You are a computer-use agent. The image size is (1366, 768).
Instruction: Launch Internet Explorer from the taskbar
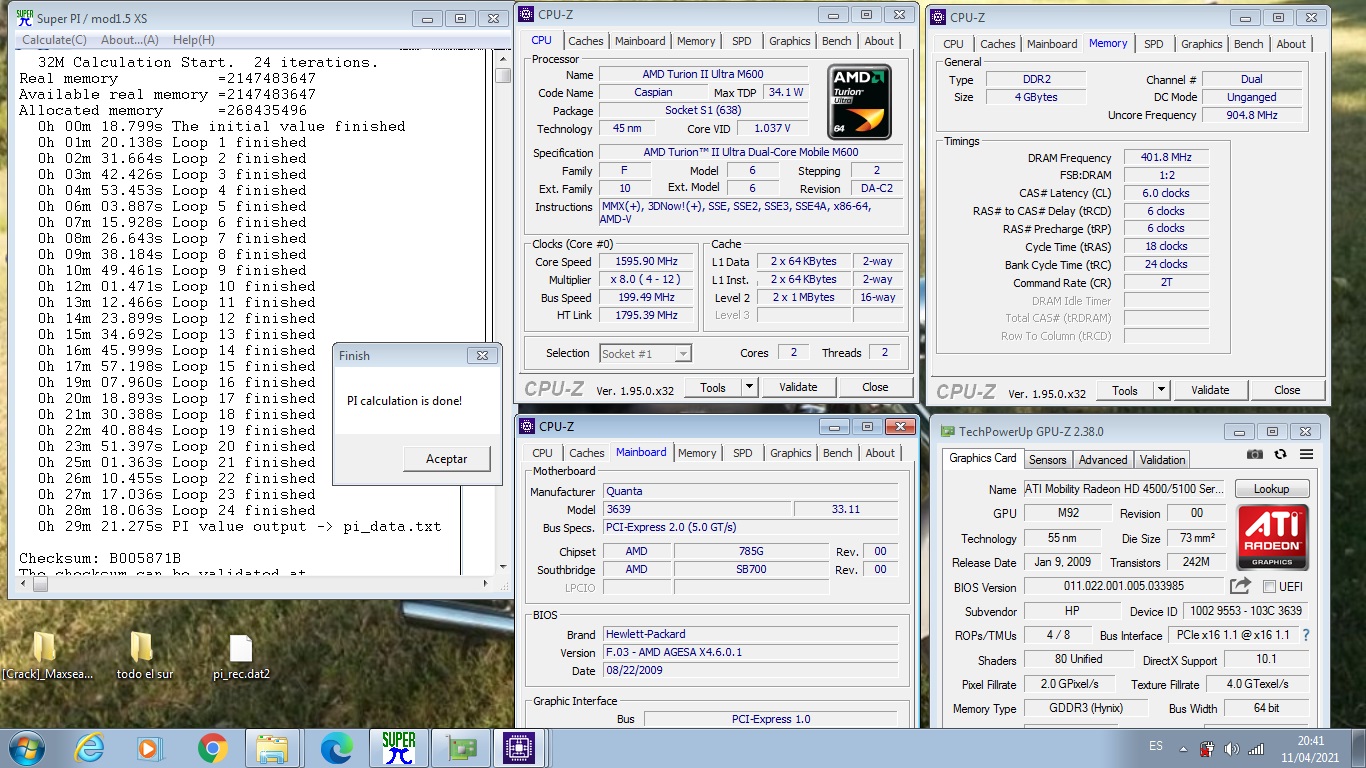tap(90, 748)
